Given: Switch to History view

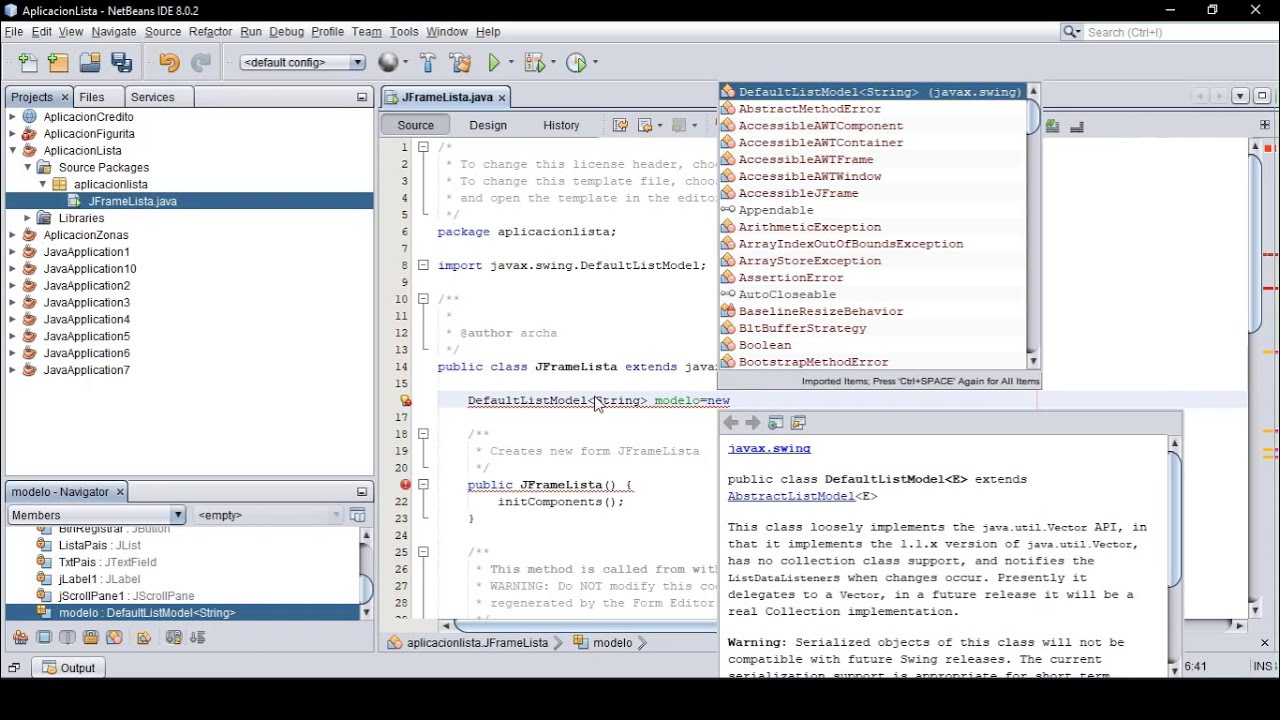Looking at the screenshot, I should coord(561,125).
